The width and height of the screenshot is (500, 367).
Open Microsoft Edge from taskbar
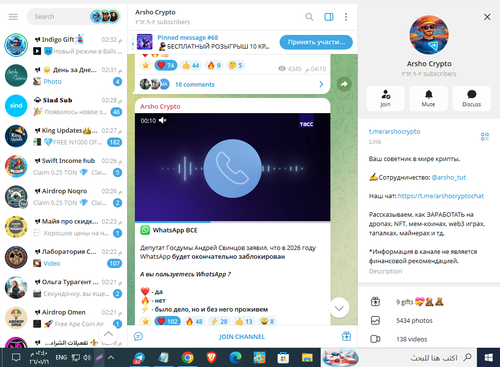click(x=235, y=358)
